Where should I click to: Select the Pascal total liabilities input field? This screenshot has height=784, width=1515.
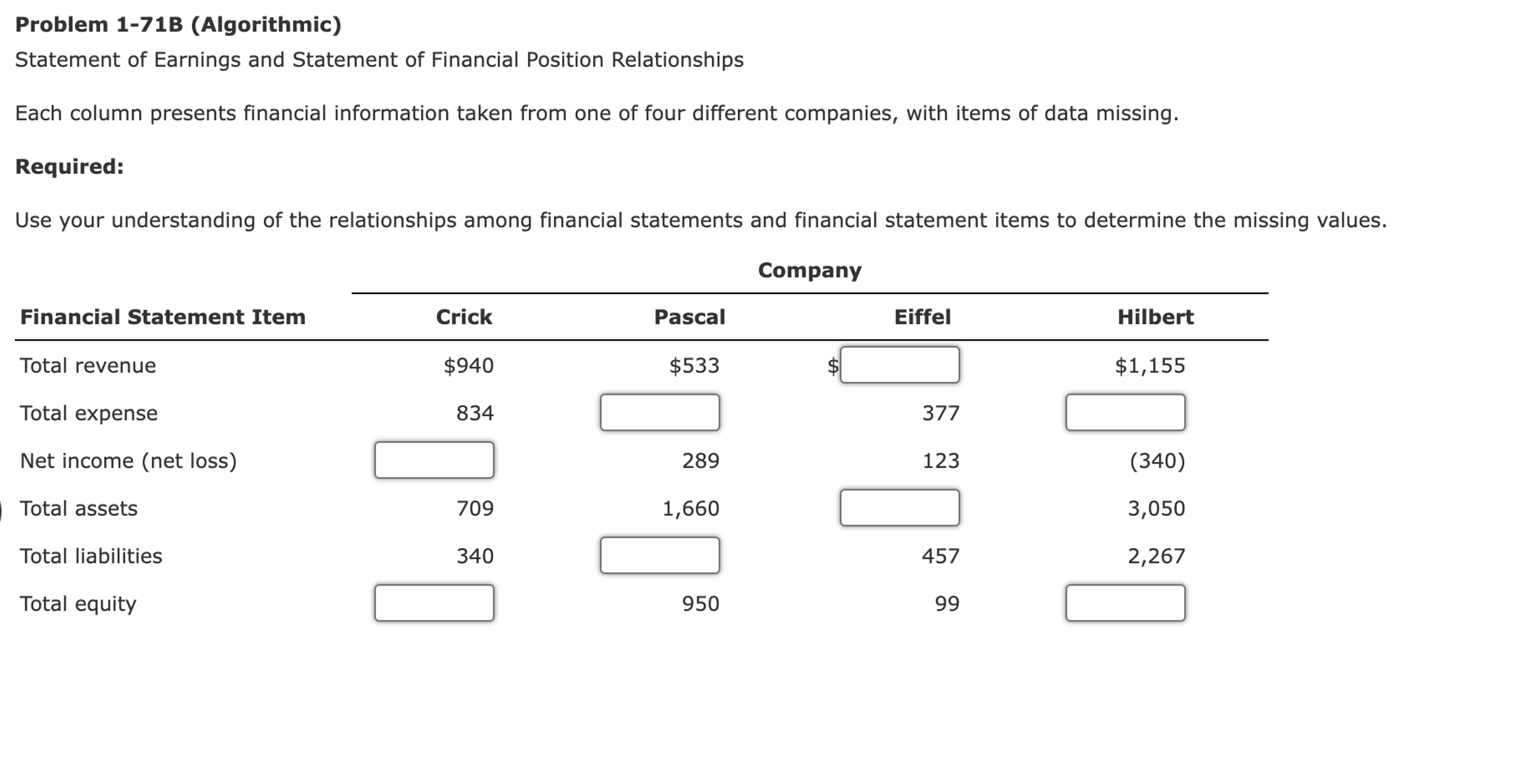[x=660, y=557]
